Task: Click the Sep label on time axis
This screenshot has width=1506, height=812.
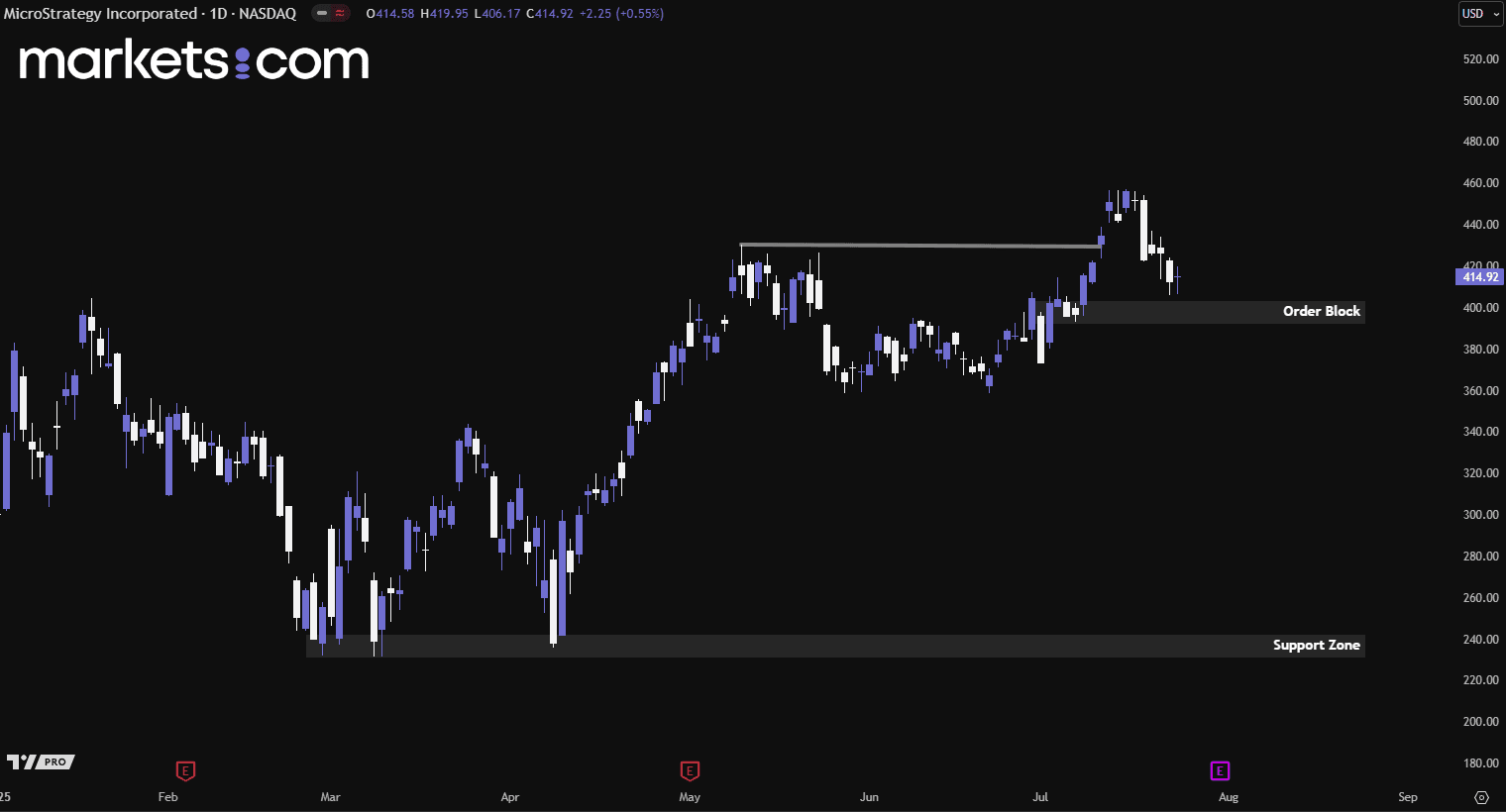Action: [x=1407, y=797]
